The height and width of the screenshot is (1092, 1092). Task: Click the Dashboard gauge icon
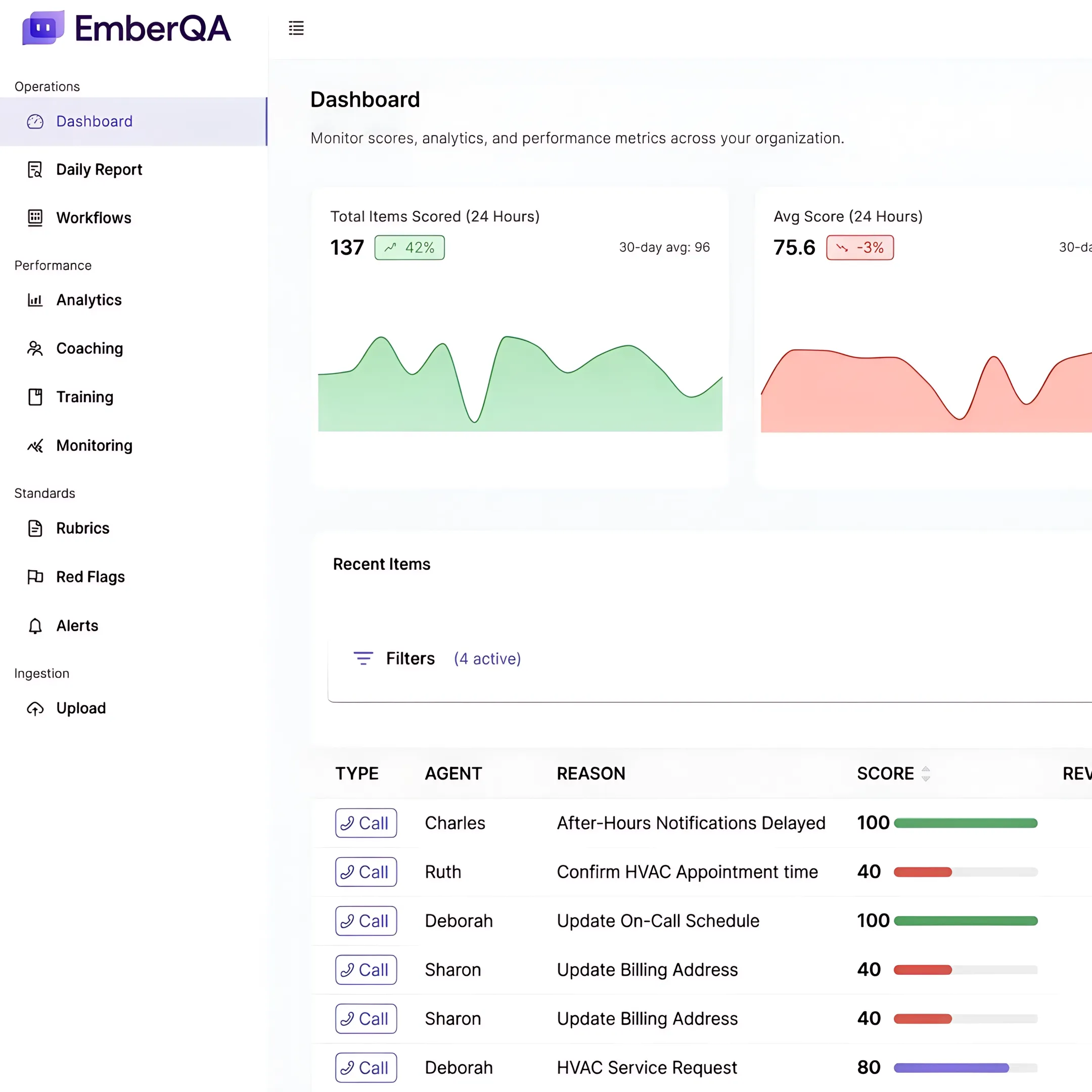(35, 121)
